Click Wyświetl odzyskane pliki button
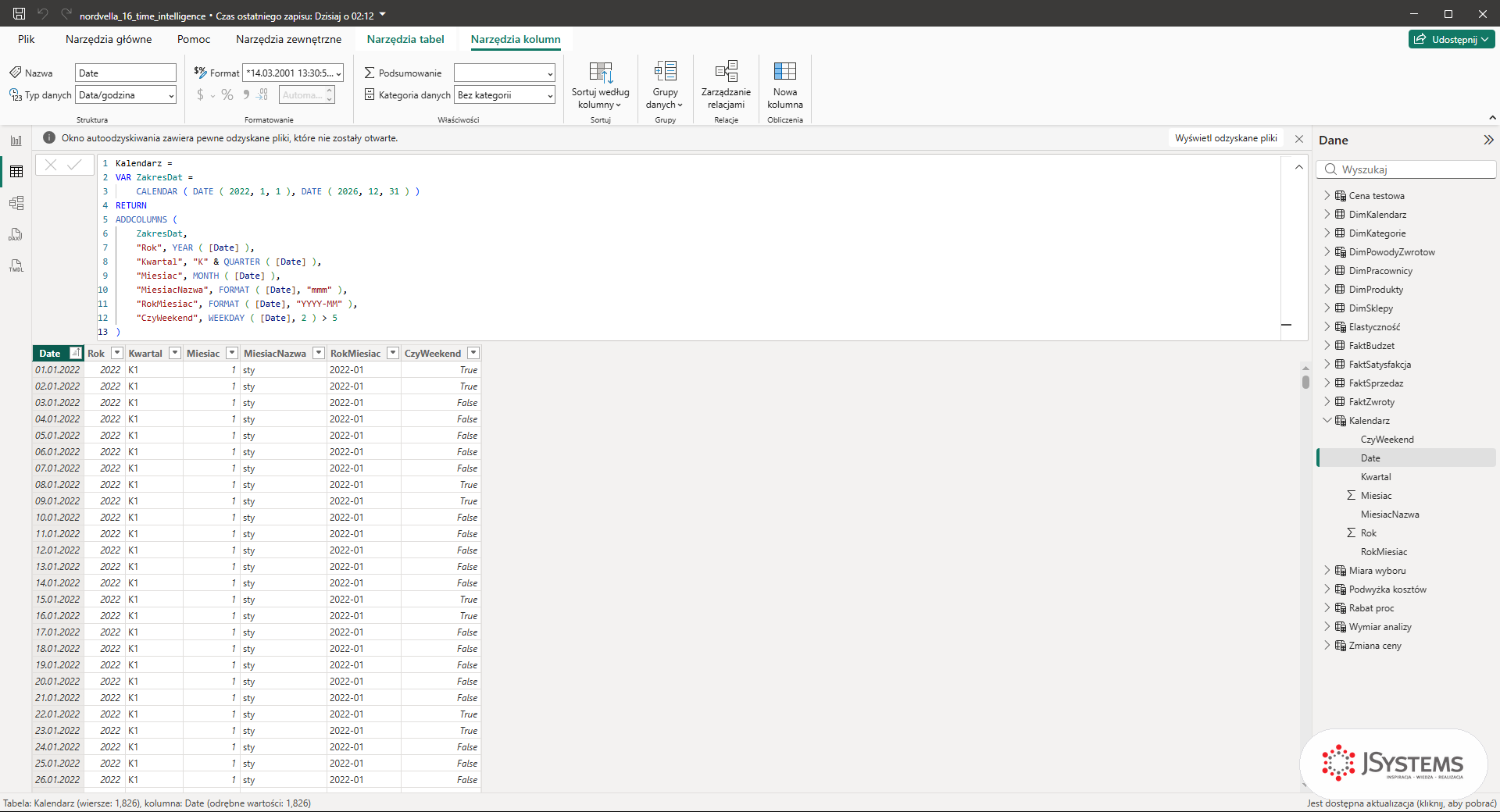The image size is (1500, 812). pyautogui.click(x=1226, y=138)
